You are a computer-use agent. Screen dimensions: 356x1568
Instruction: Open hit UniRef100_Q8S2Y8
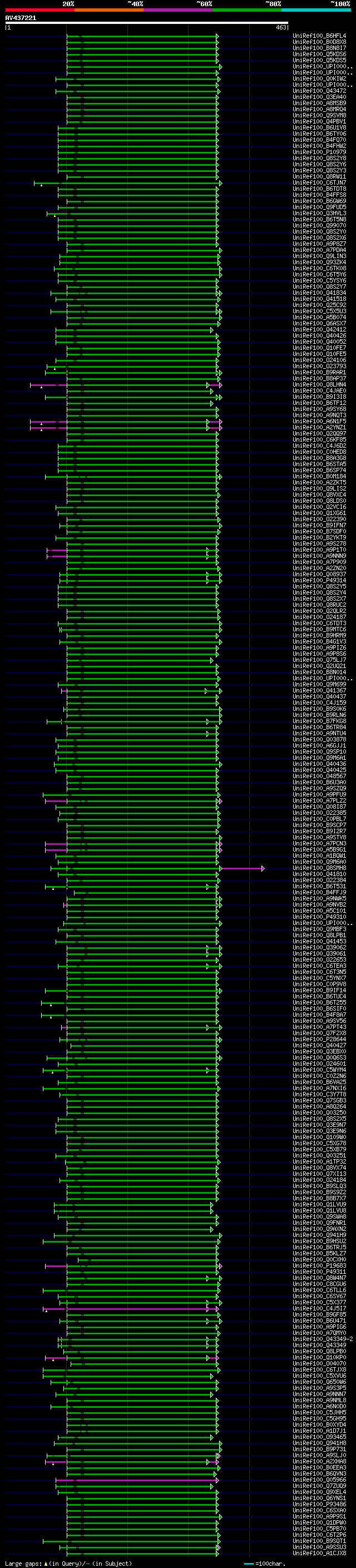(319, 159)
